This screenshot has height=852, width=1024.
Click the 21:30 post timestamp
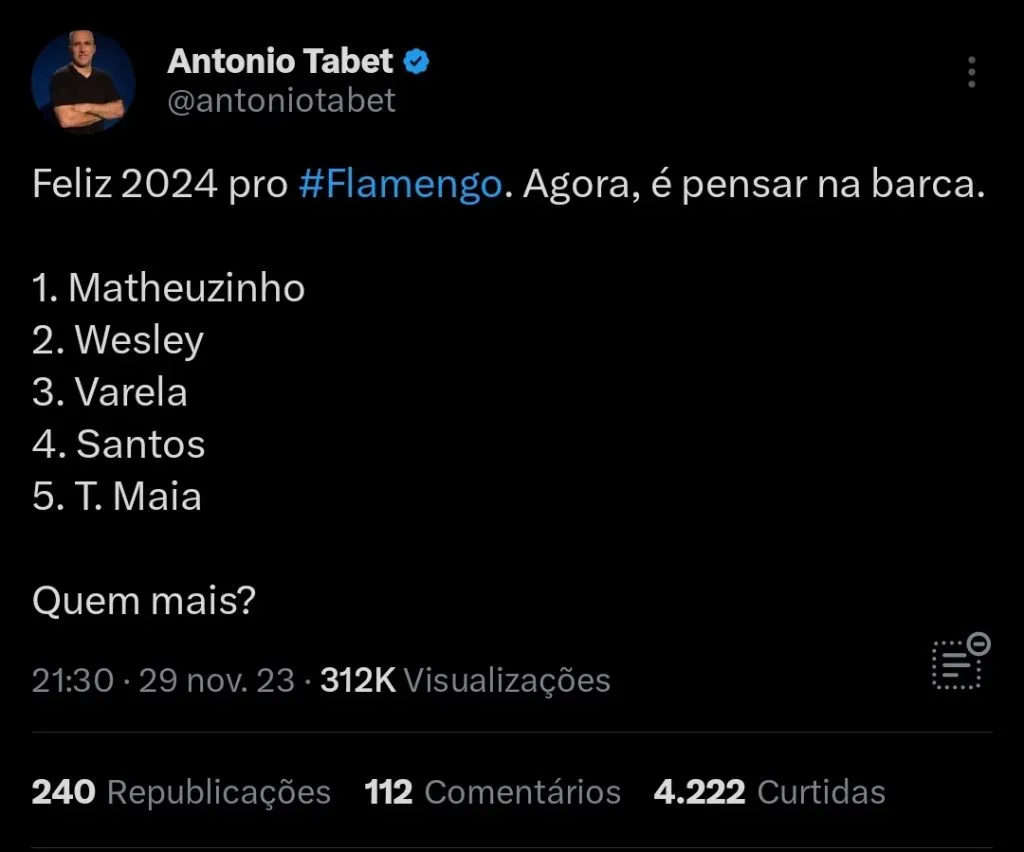click(73, 681)
